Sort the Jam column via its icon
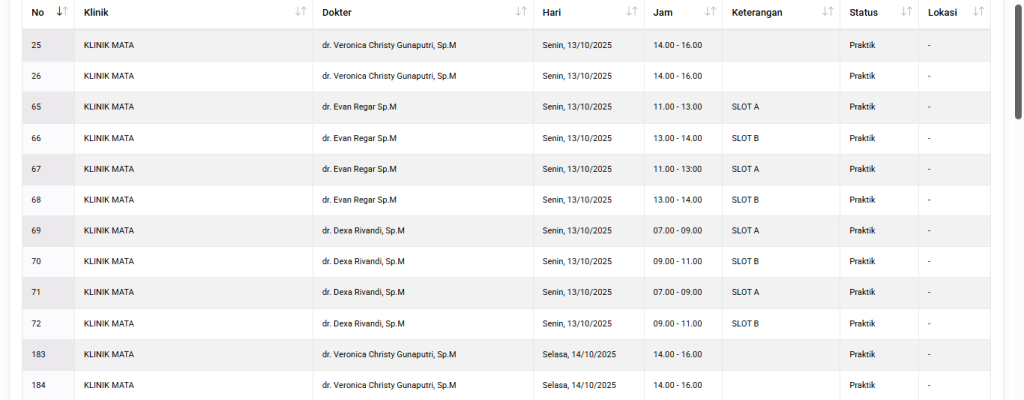 (710, 12)
